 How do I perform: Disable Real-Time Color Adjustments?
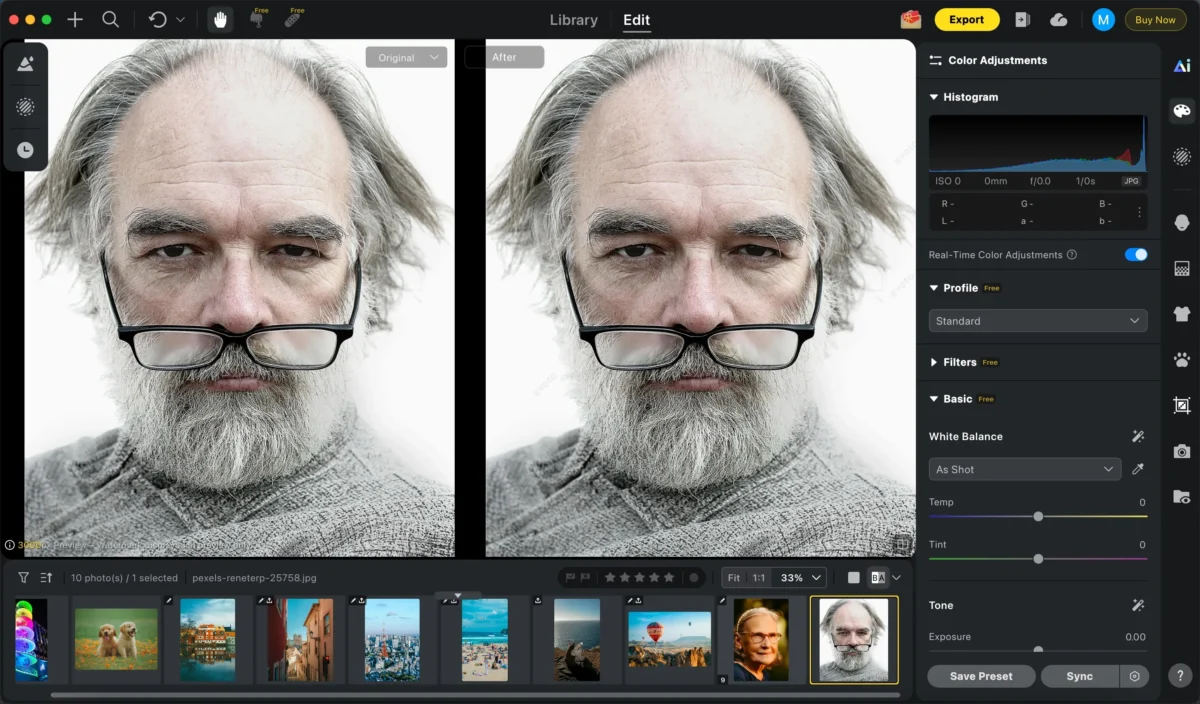(x=1135, y=255)
